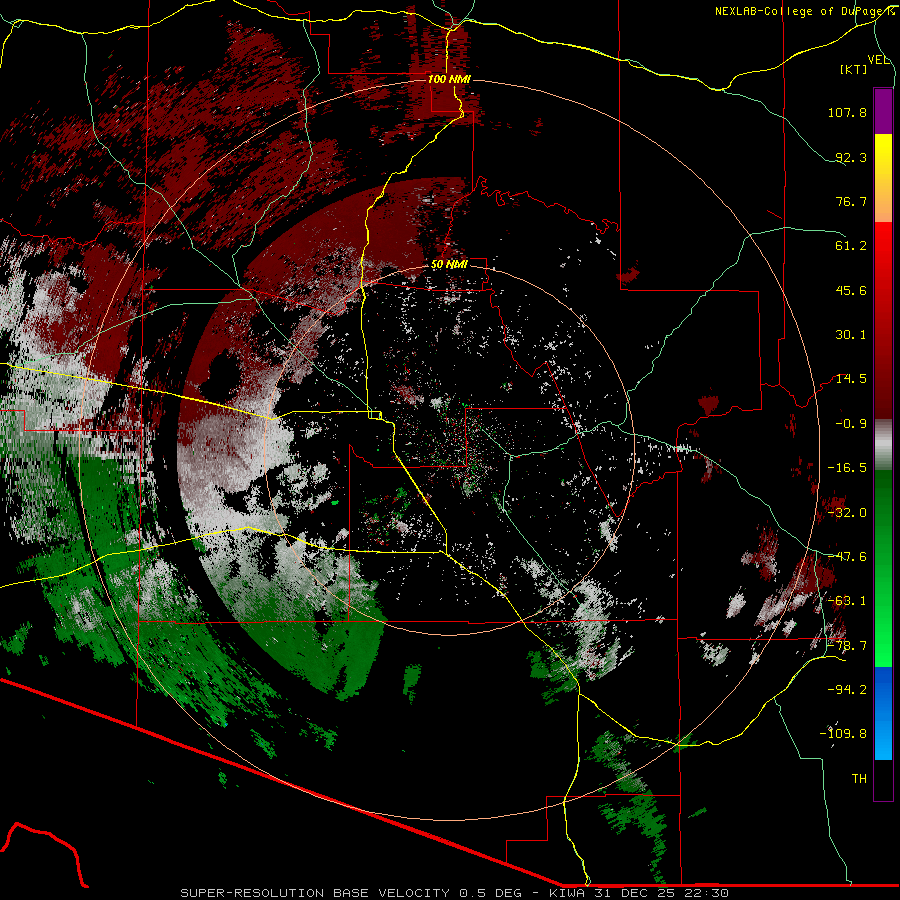Image resolution: width=900 pixels, height=900 pixels.
Task: Click the -78.7 legend value
Action: 847,646
